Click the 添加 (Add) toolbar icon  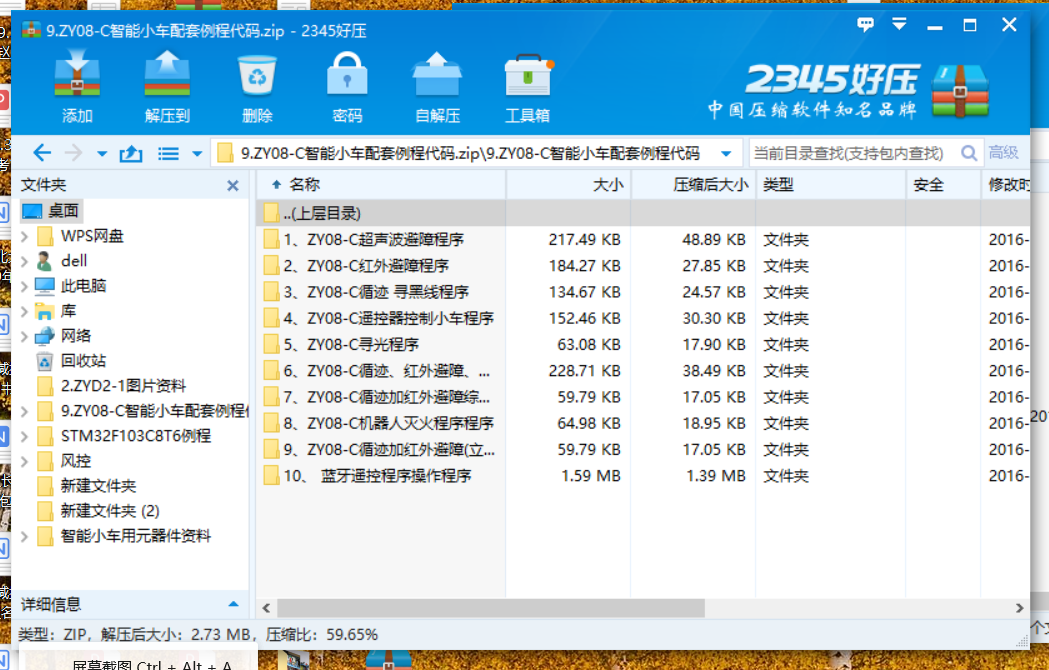click(x=77, y=74)
